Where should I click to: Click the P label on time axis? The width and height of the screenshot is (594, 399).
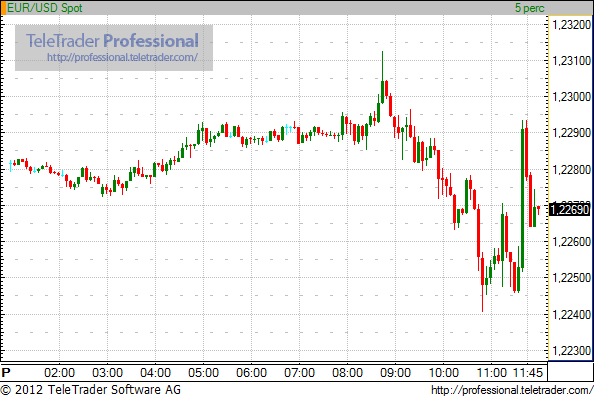(6, 372)
